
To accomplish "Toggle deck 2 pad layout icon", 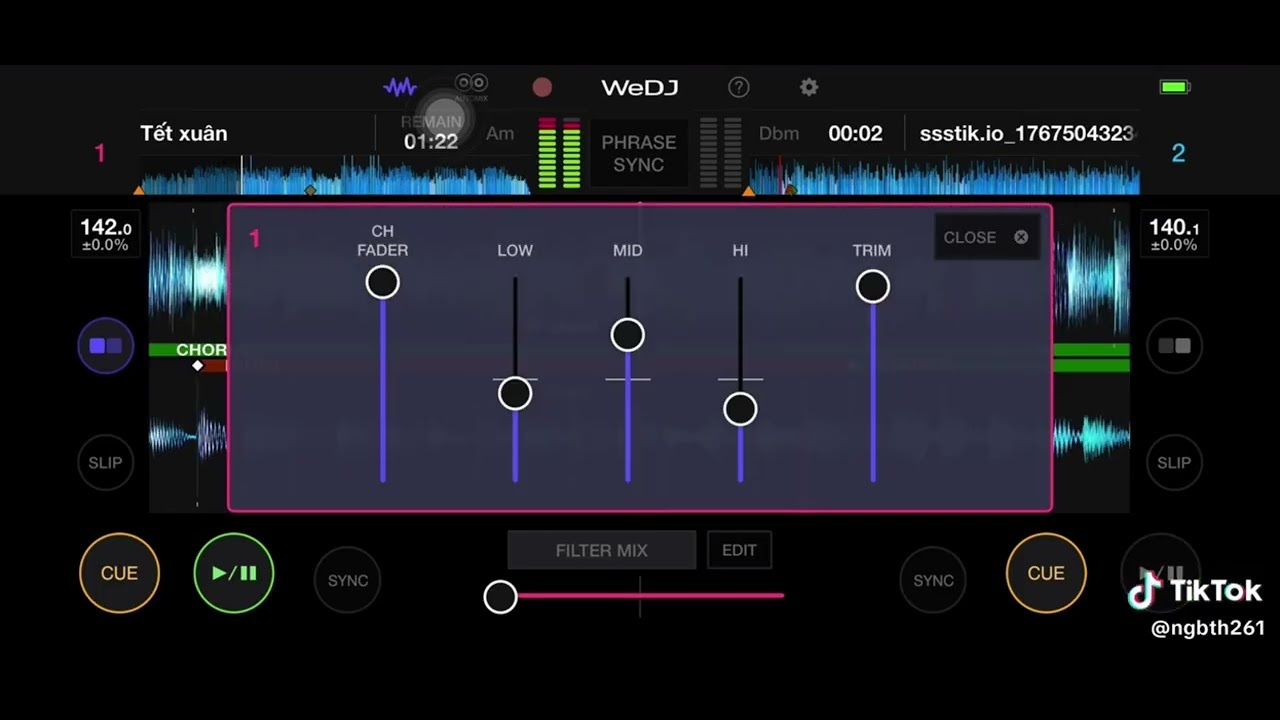I will tap(1174, 346).
